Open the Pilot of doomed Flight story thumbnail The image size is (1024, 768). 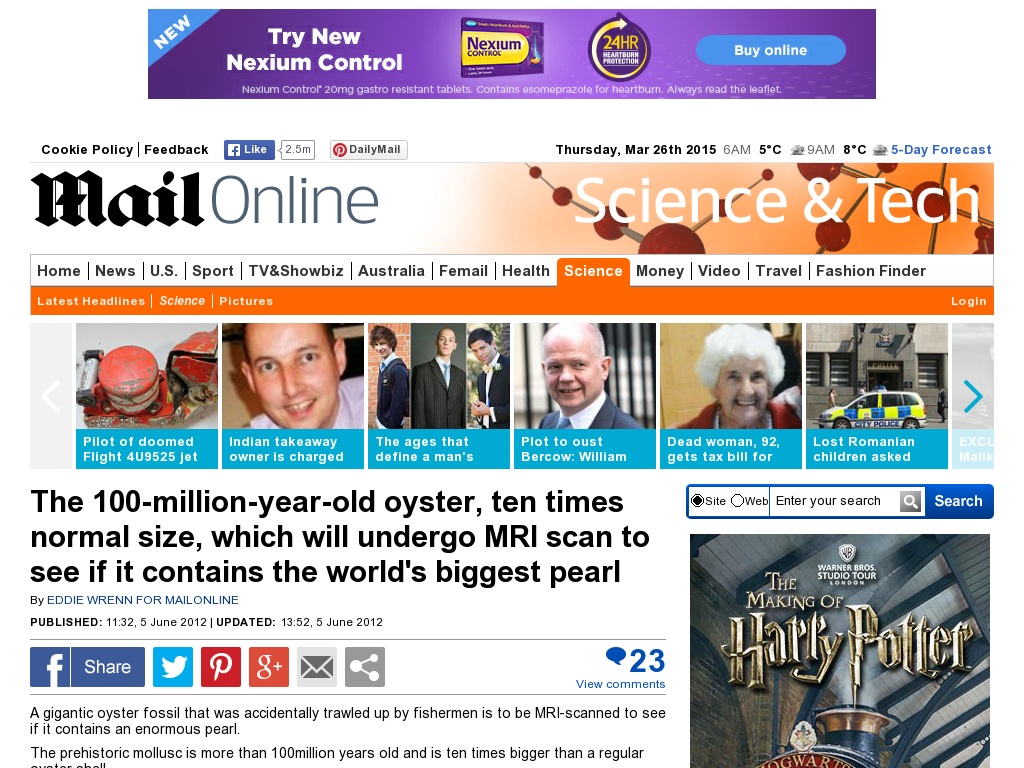click(x=147, y=396)
